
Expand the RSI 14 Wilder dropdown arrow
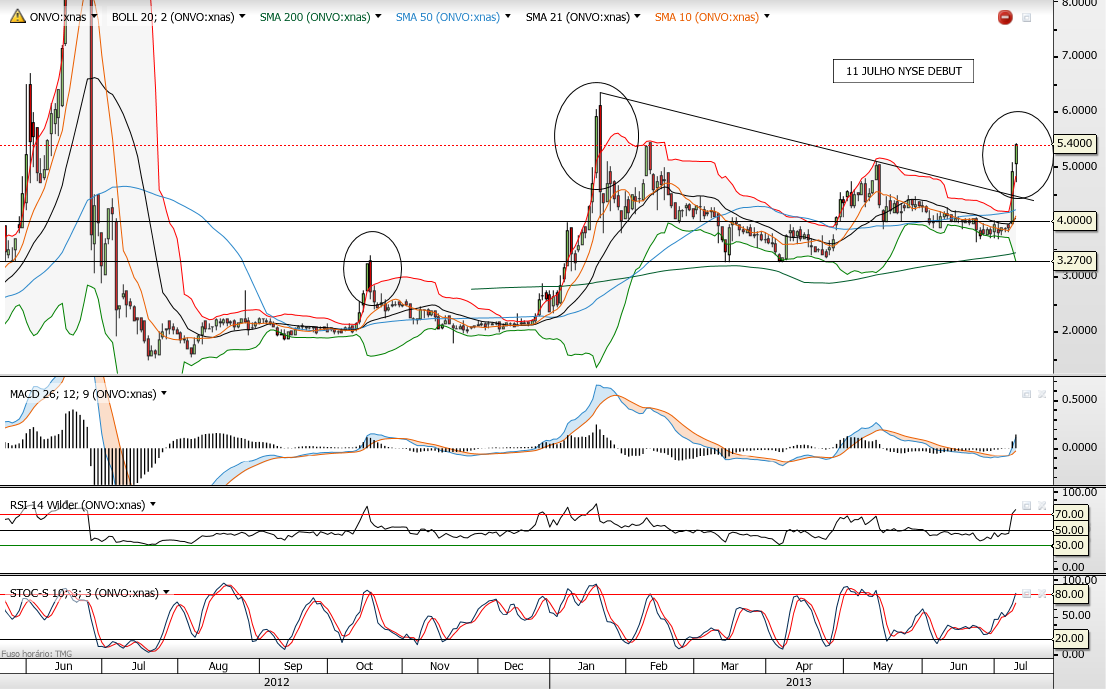[153, 504]
